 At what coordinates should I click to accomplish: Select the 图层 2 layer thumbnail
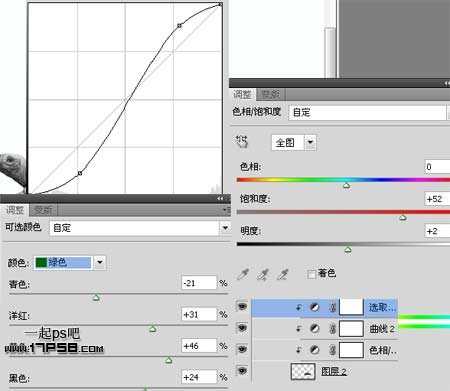(303, 371)
